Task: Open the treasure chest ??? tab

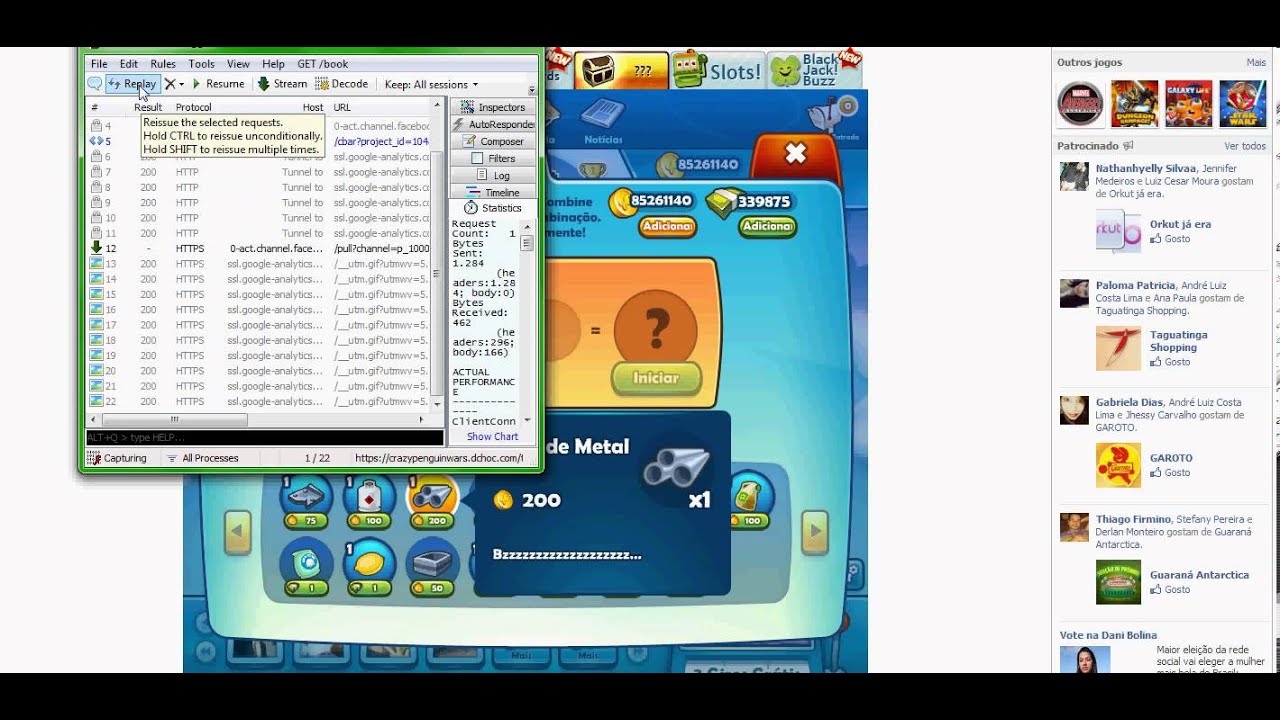Action: tap(621, 70)
